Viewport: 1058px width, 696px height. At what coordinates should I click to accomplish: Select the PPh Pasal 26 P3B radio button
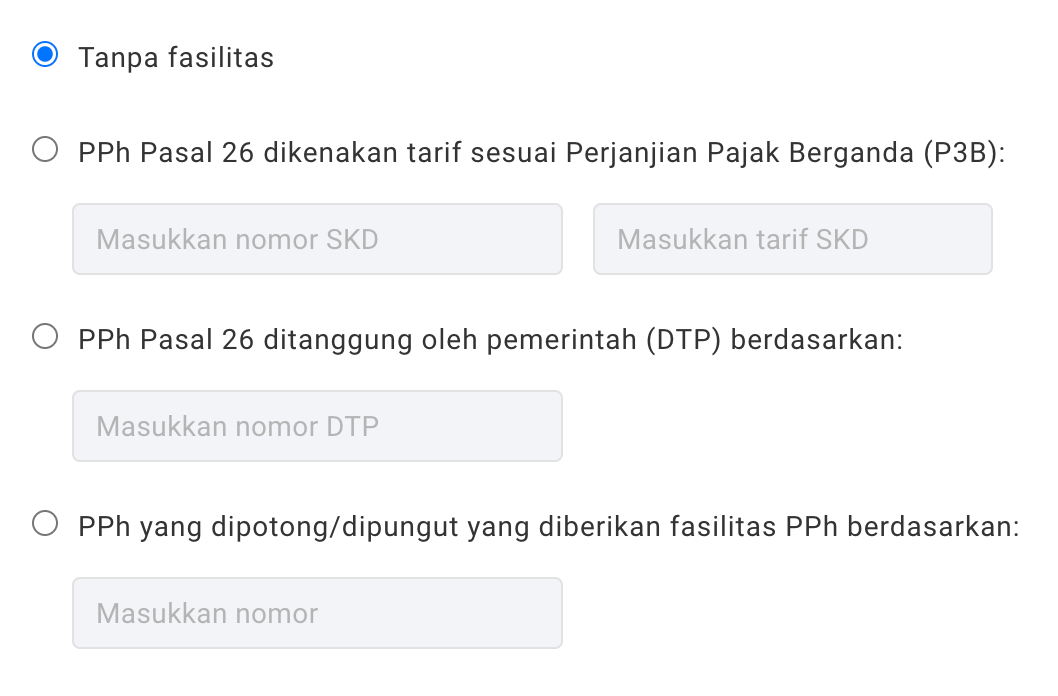click(x=45, y=151)
